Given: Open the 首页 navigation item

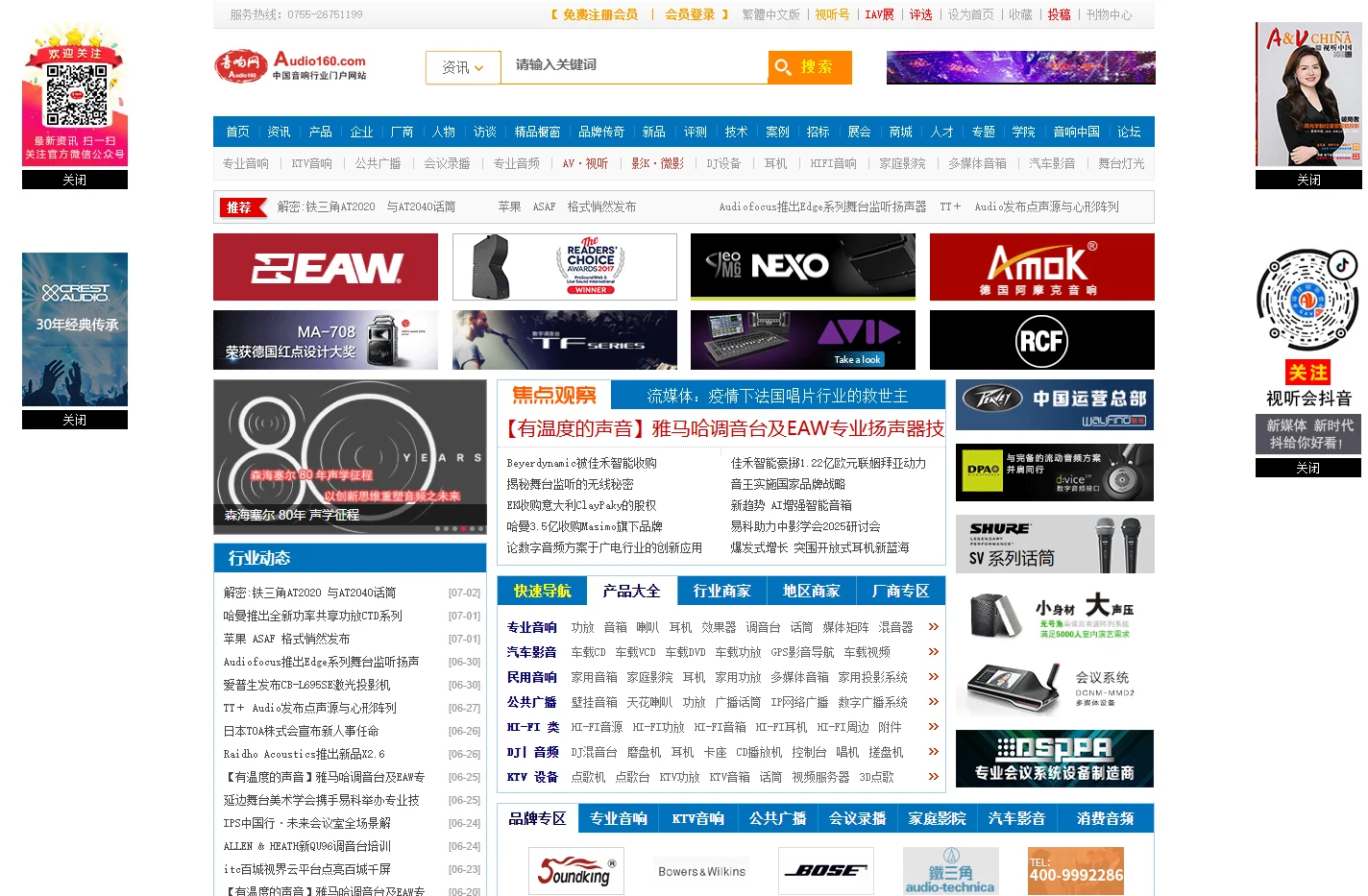Looking at the screenshot, I should (x=237, y=132).
